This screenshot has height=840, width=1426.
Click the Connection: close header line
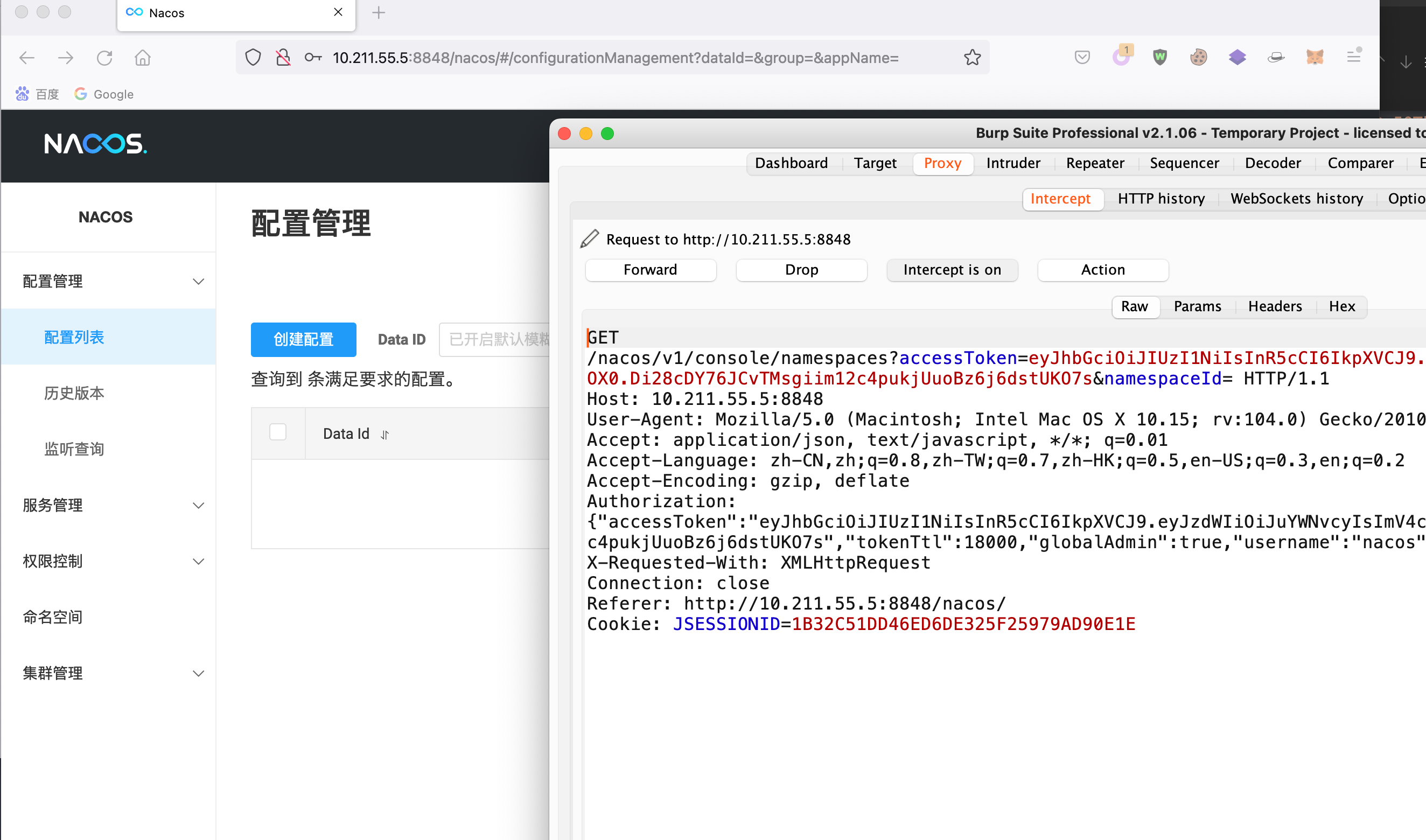(x=678, y=583)
